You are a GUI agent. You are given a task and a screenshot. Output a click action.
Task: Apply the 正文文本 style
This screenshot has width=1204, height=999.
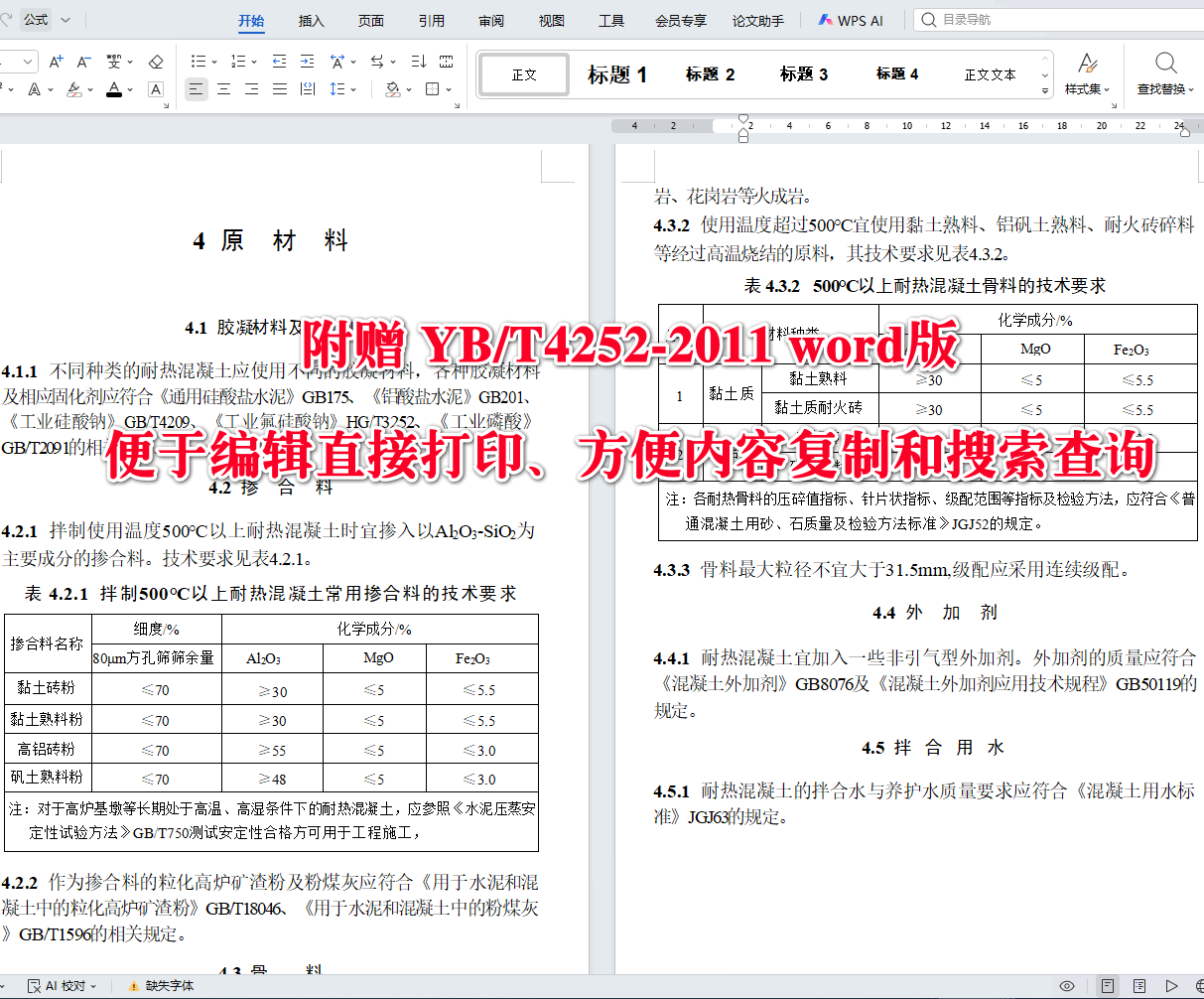[x=990, y=74]
